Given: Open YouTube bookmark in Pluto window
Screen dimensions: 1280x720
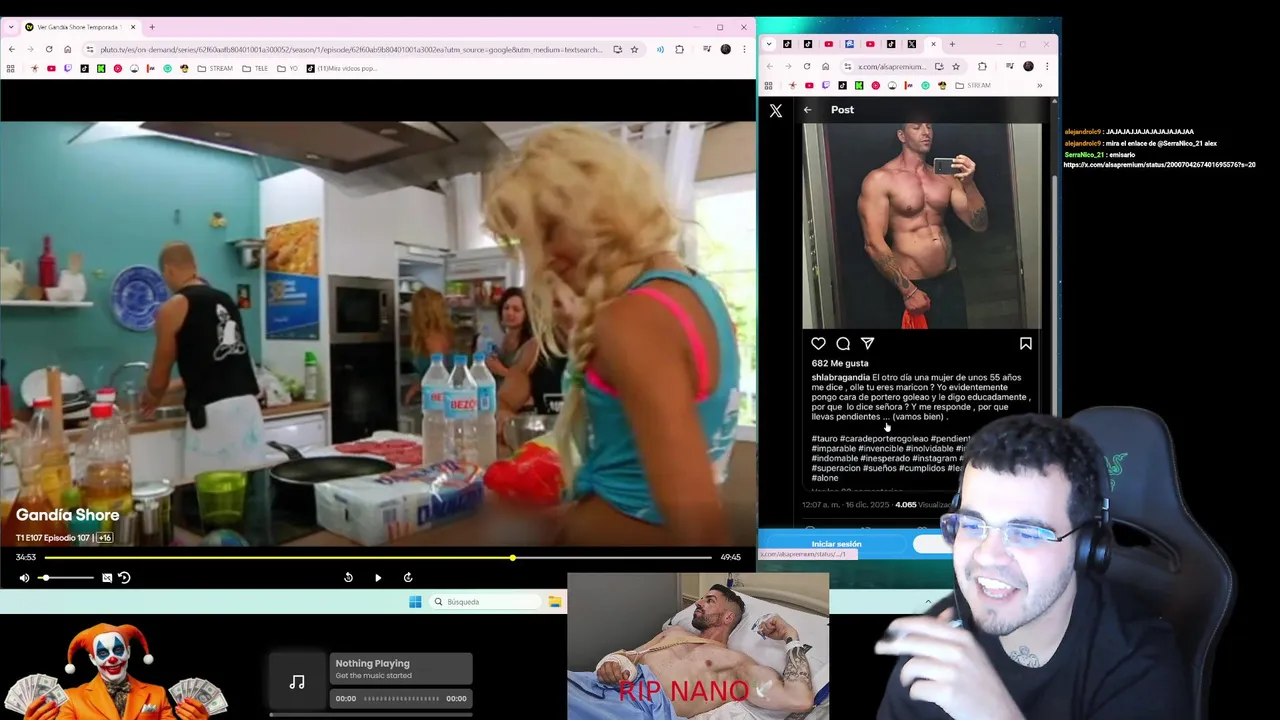Looking at the screenshot, I should tap(51, 68).
